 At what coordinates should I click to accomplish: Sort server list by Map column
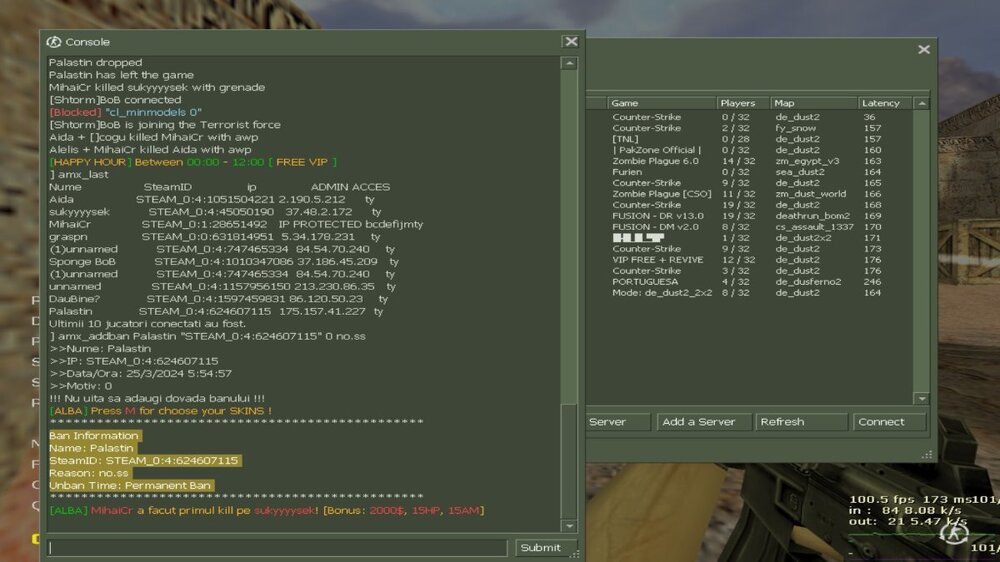coord(812,103)
